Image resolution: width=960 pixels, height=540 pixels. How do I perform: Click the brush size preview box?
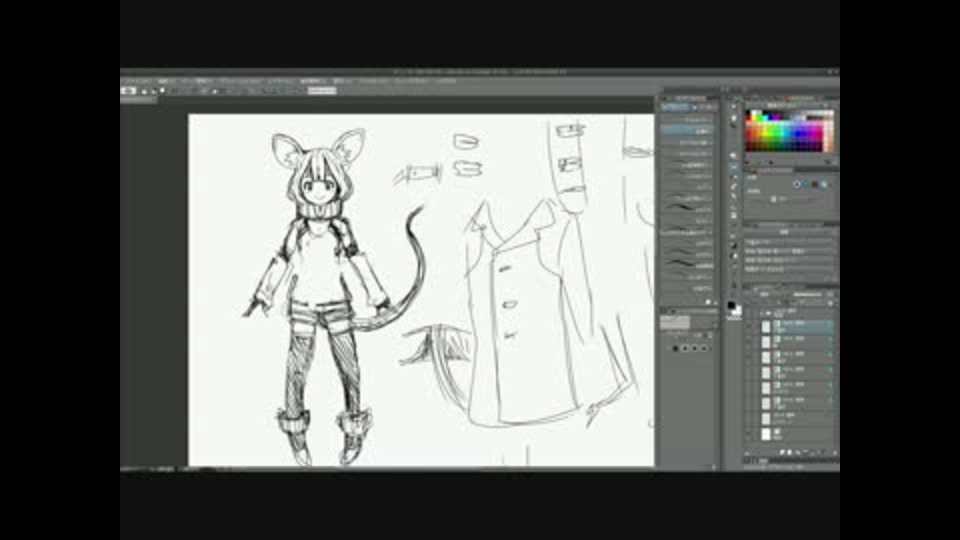(675, 322)
